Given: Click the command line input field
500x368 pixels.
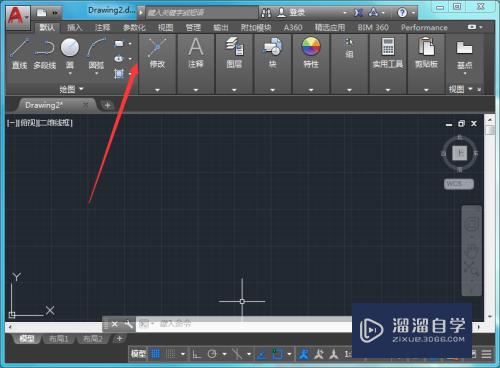Looking at the screenshot, I should coord(243,324).
